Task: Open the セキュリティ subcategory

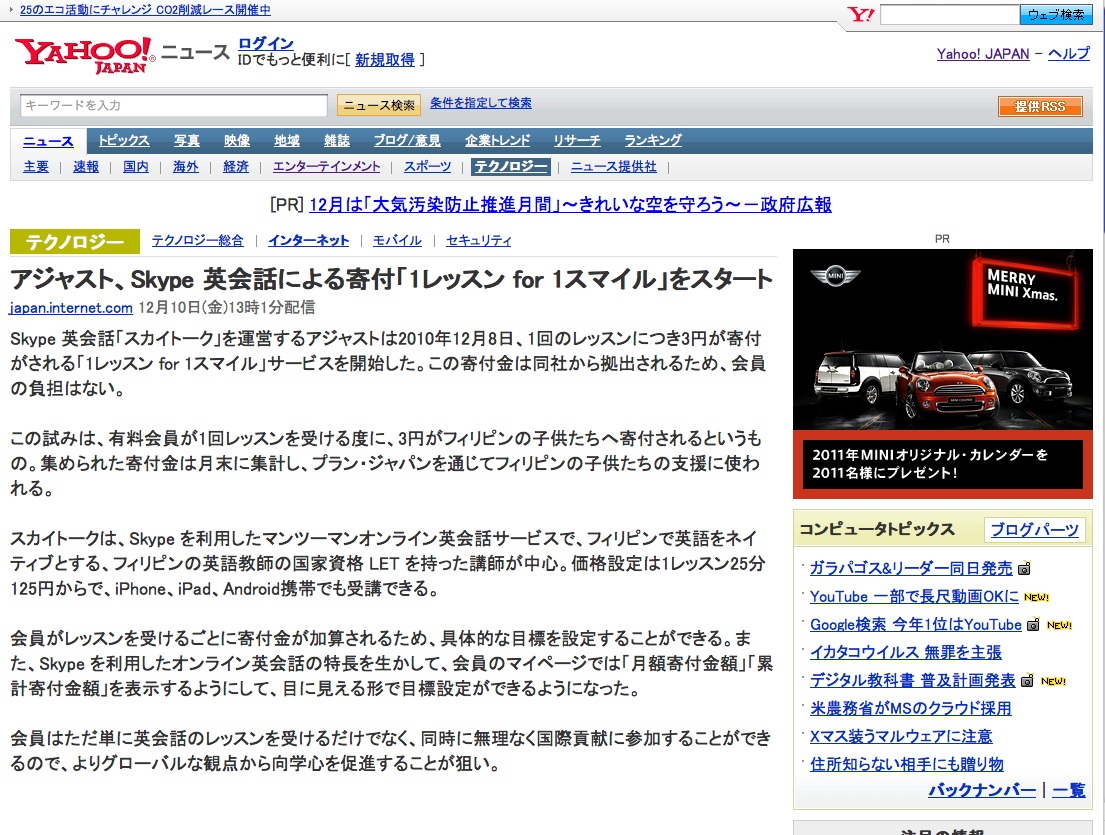Action: [x=479, y=241]
